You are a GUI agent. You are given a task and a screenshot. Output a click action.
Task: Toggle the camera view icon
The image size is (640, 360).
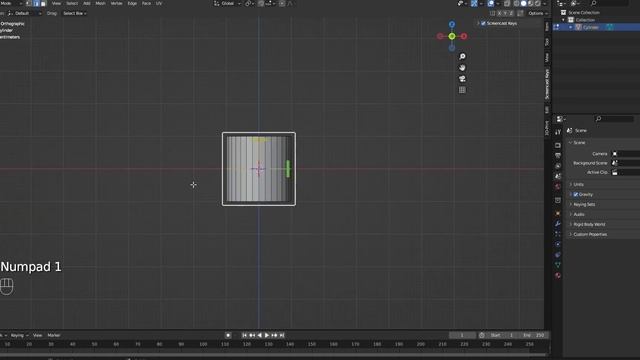(462, 79)
